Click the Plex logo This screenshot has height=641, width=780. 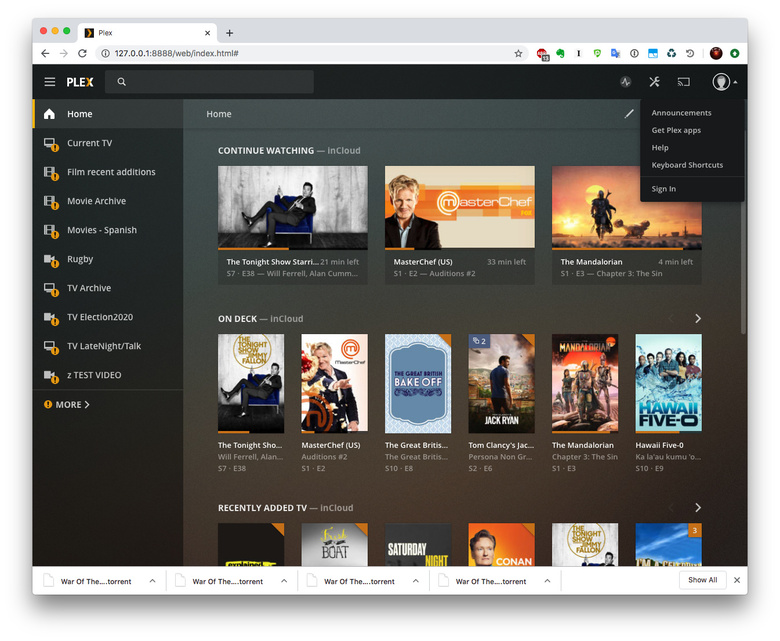click(x=80, y=82)
